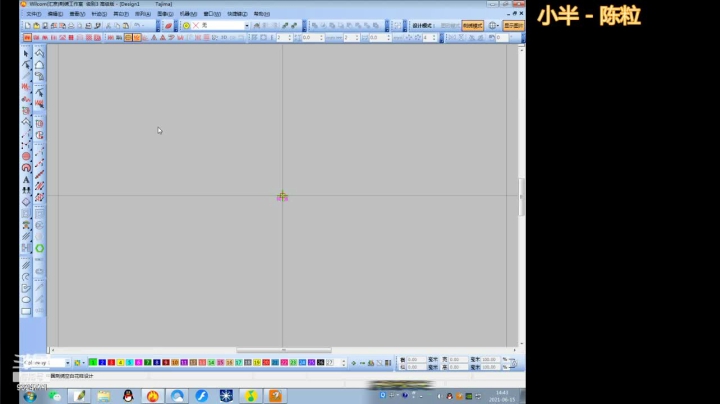Select the red arch ring tool
This screenshot has width=720, height=404.
[x=26, y=168]
